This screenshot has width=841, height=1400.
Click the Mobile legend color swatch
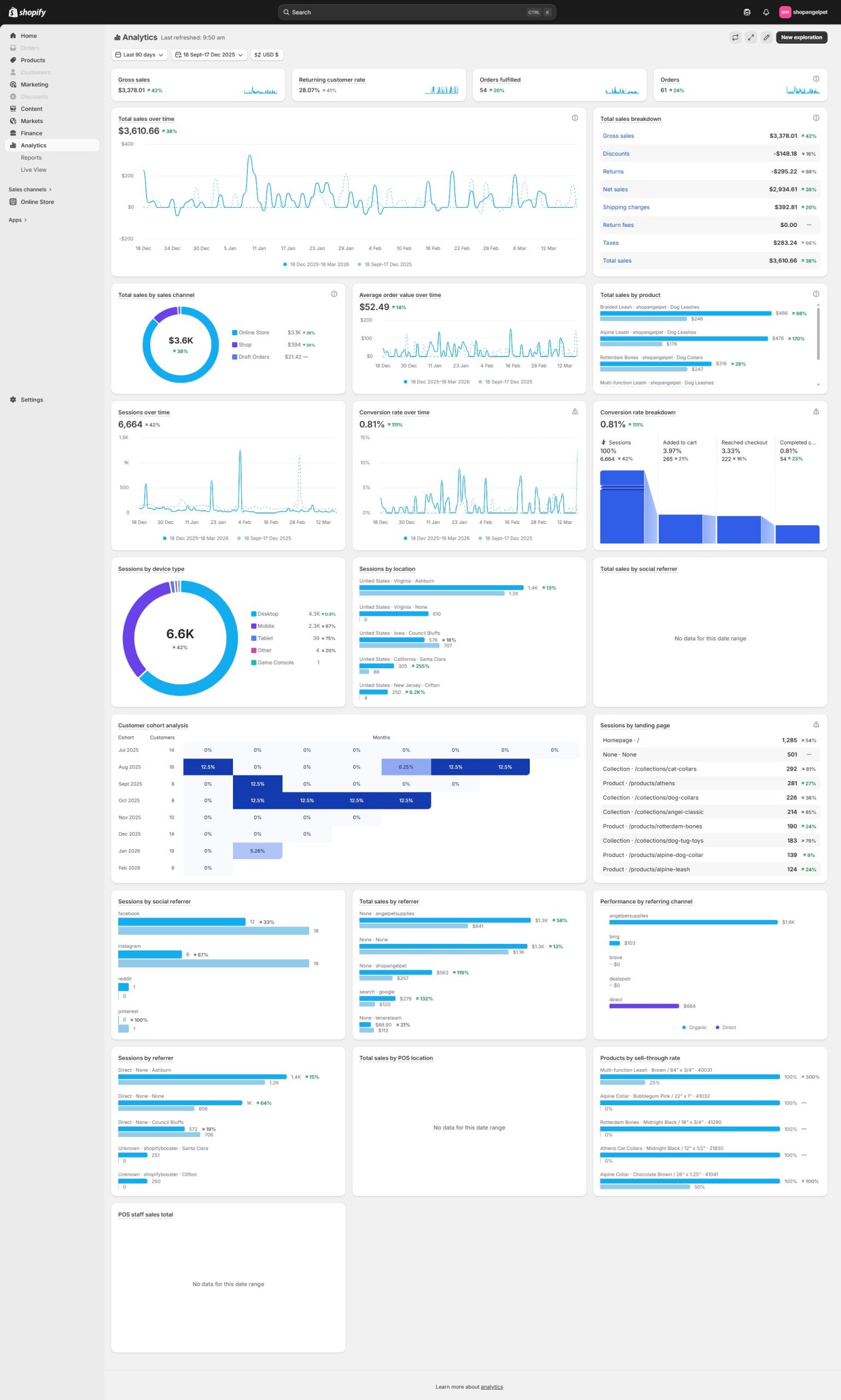254,626
